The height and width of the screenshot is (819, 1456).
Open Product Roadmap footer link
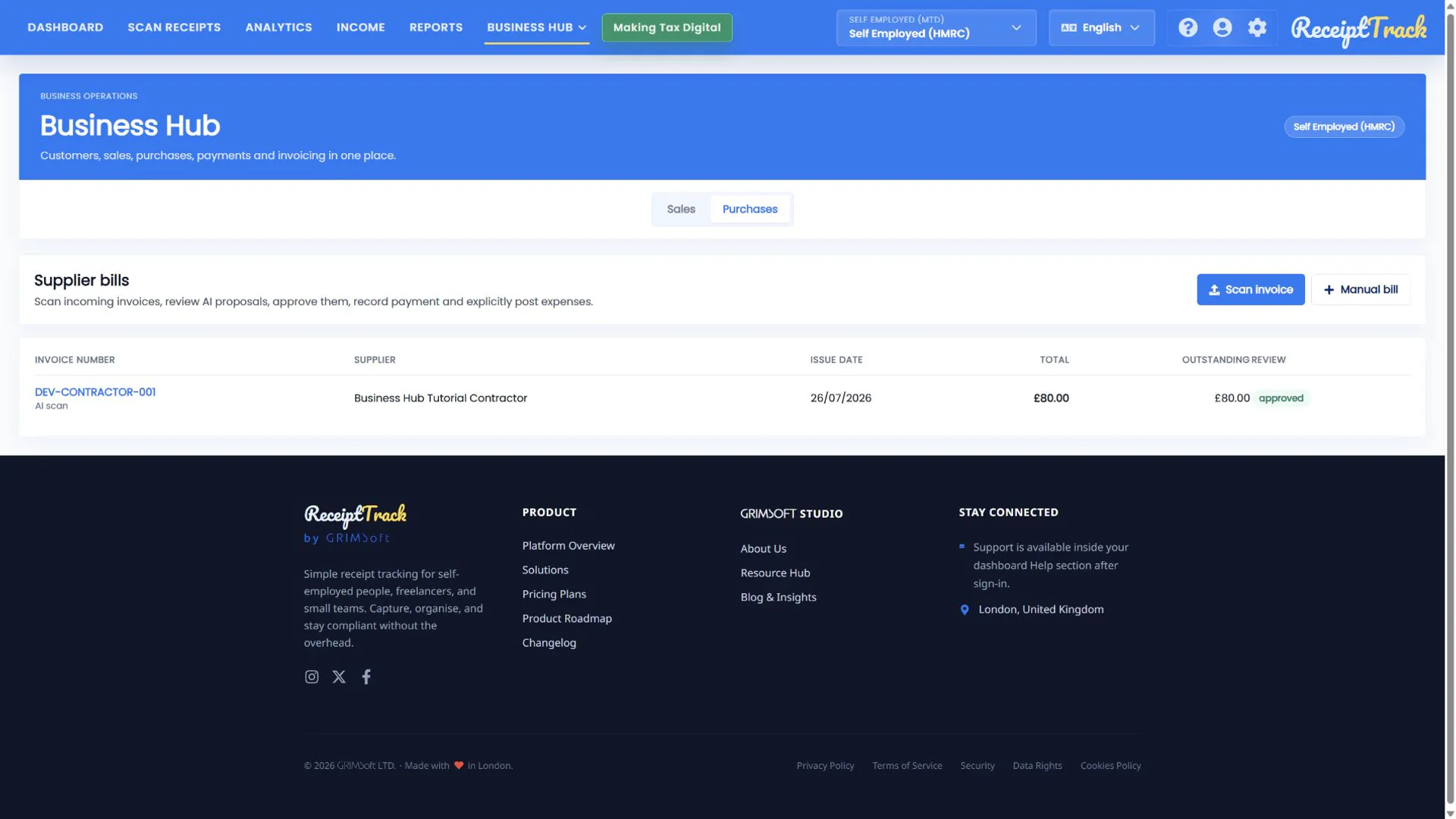pos(566,619)
